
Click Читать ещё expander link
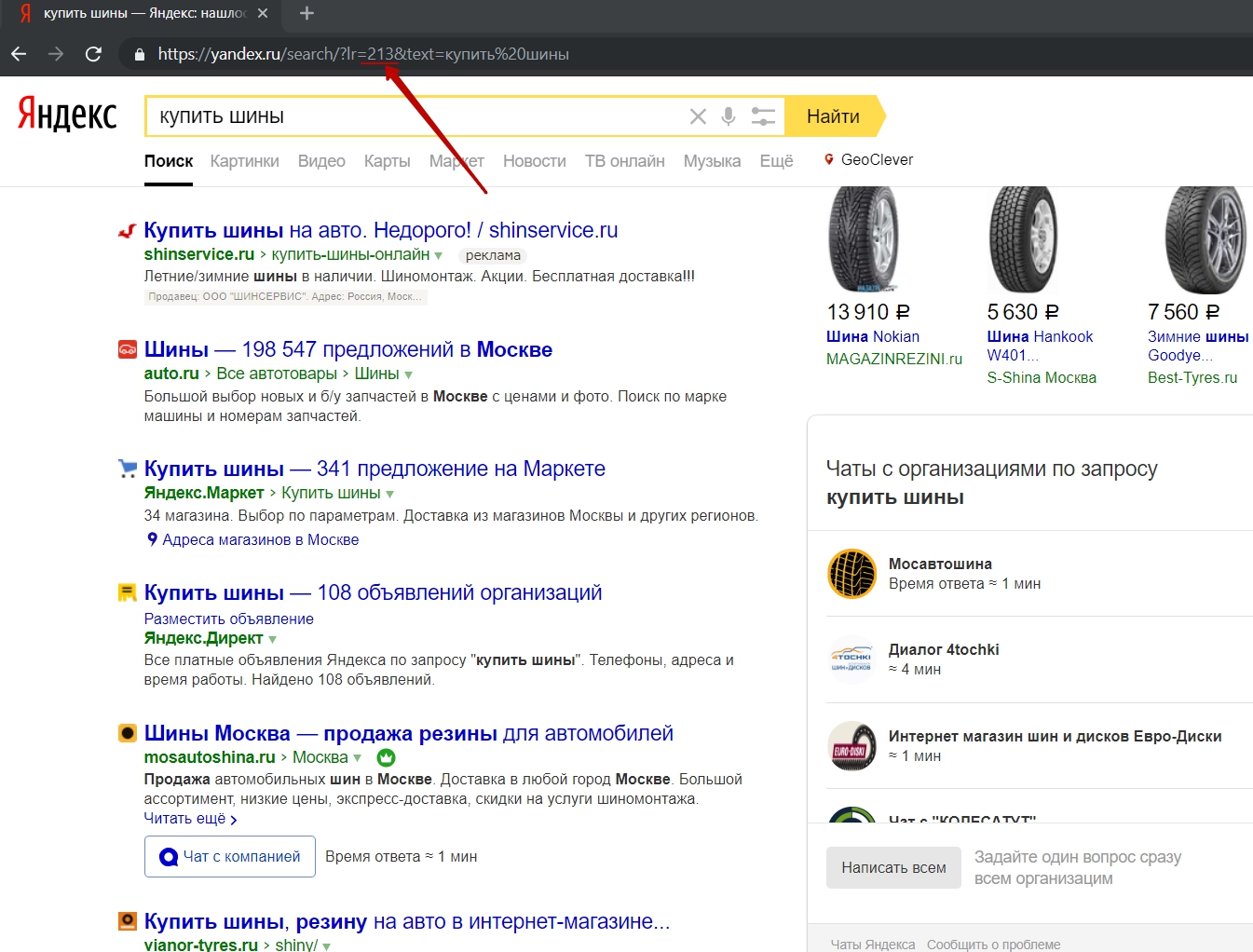[x=191, y=819]
